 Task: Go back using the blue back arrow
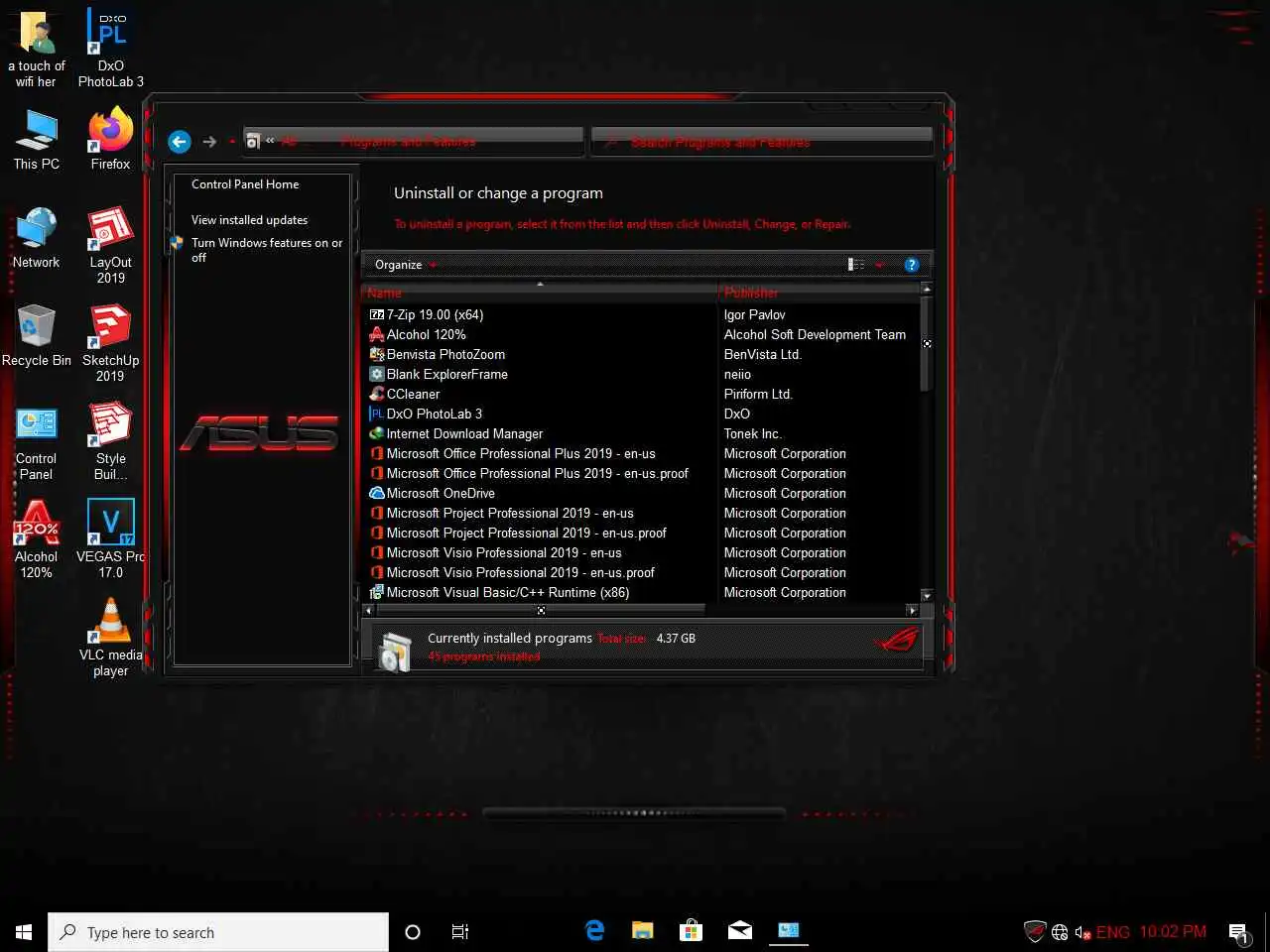click(x=179, y=142)
